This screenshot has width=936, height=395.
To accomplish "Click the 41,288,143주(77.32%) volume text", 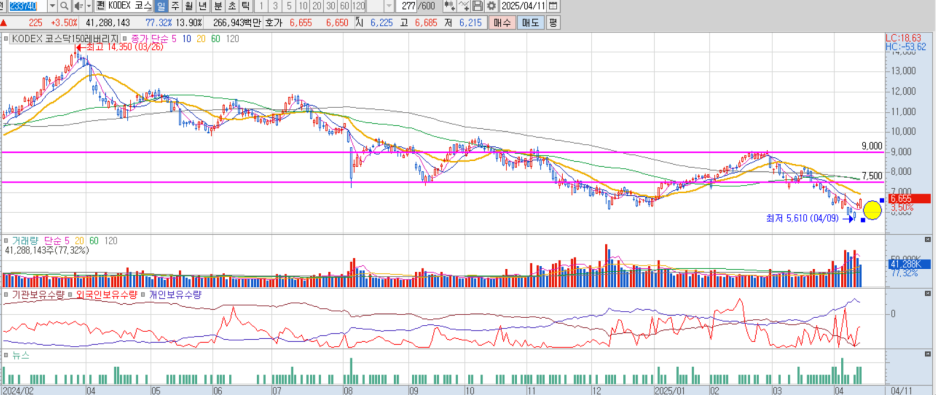I will click(x=47, y=251).
